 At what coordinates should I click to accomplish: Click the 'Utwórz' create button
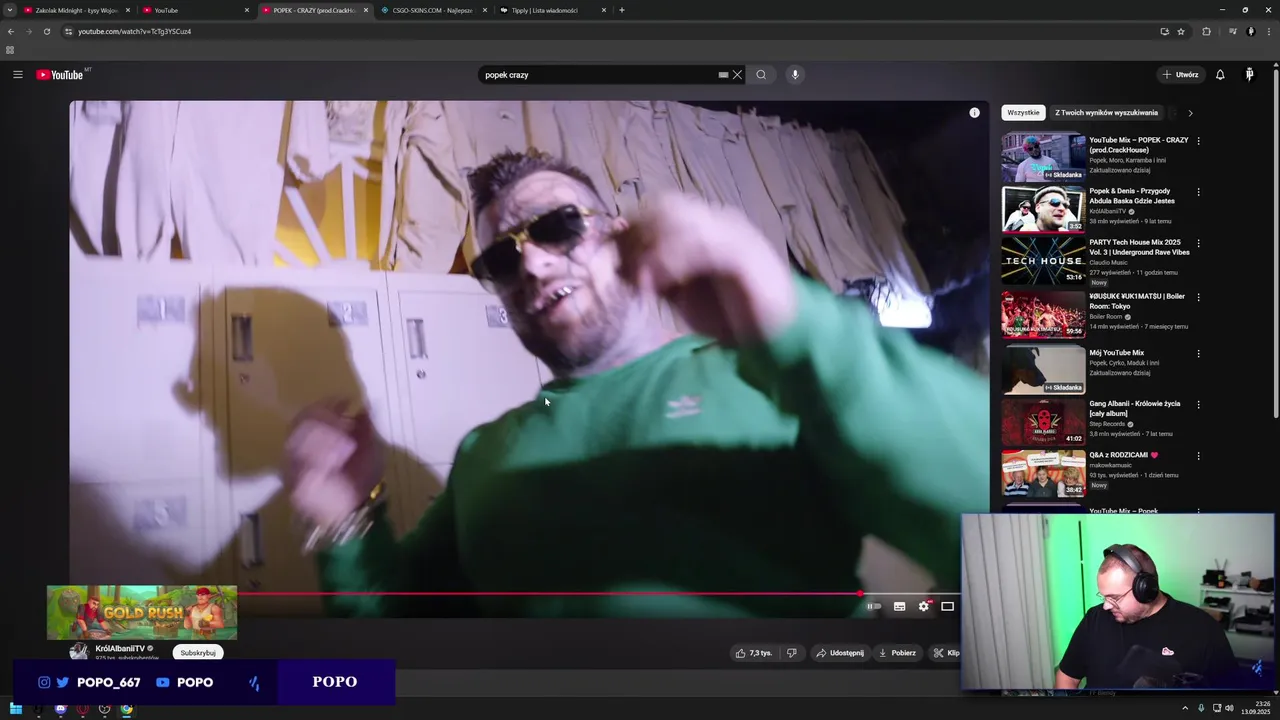click(x=1180, y=75)
